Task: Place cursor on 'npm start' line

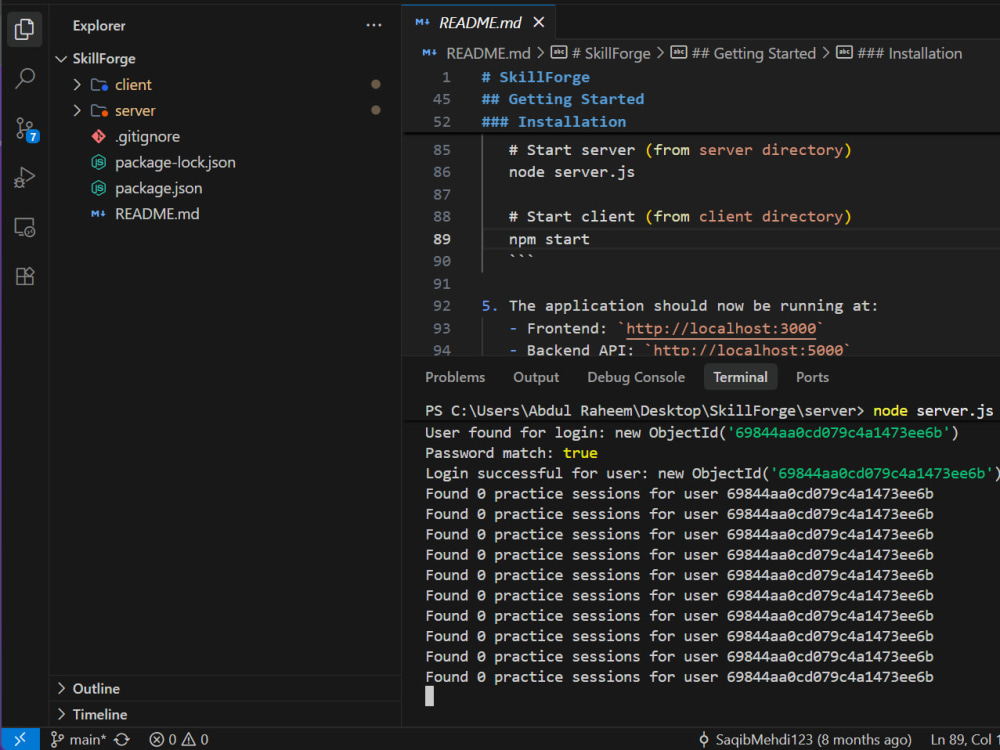Action: pyautogui.click(x=549, y=239)
